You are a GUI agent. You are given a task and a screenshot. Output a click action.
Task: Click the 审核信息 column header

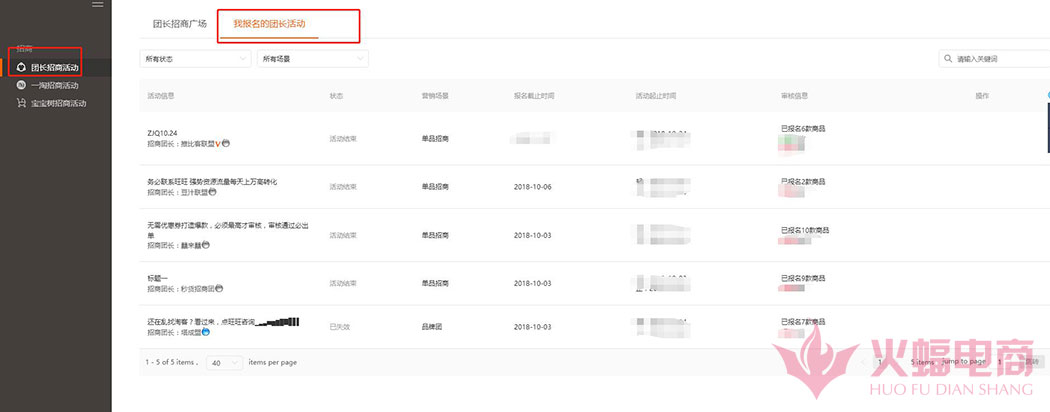(794, 96)
